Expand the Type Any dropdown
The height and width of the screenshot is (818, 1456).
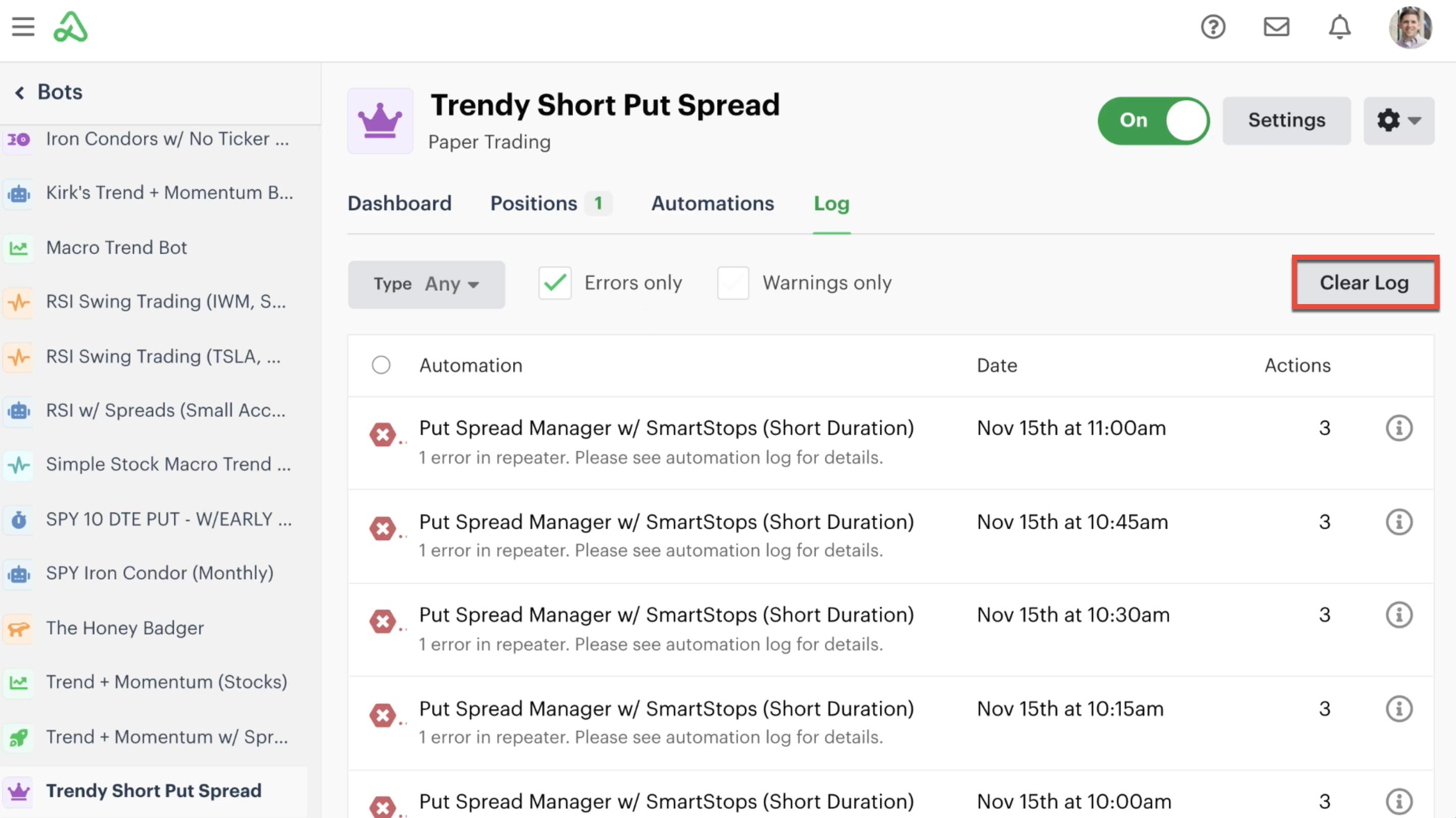pos(426,284)
